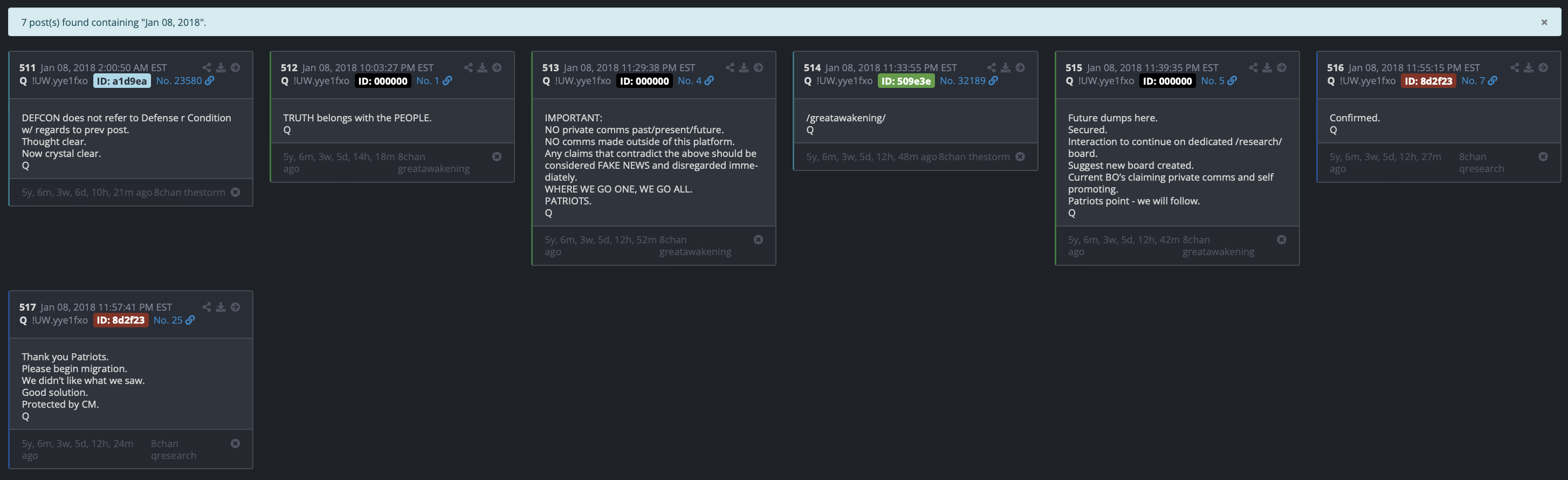Click ID: 000000 badge on post 512
Viewport: 1568px width, 480px height.
pyautogui.click(x=383, y=81)
